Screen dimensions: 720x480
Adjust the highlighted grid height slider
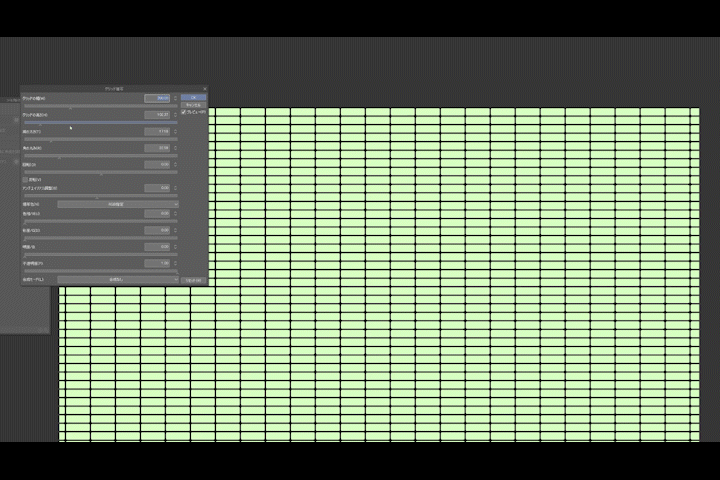point(101,123)
